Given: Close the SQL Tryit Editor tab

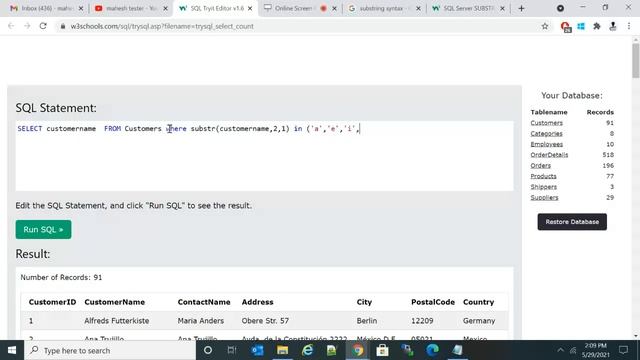Looking at the screenshot, I should click(250, 8).
